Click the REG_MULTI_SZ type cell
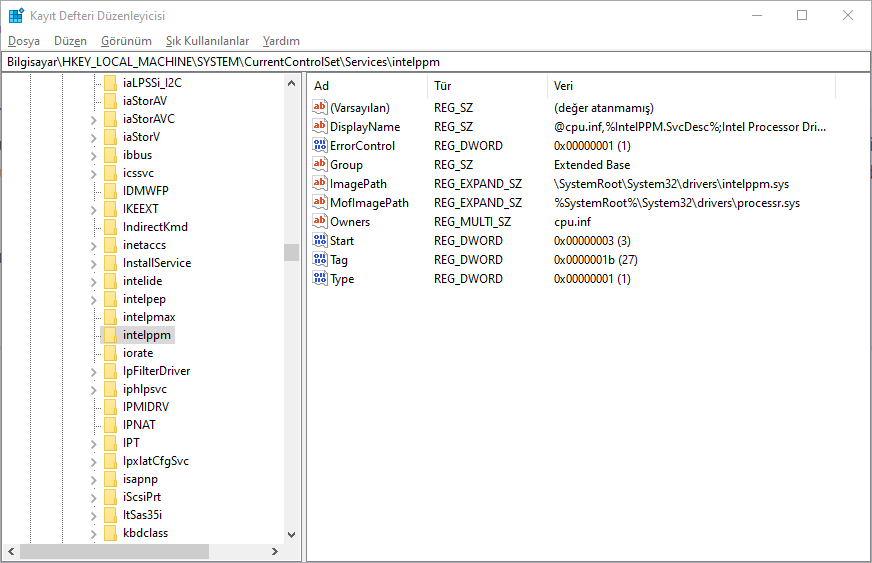The width and height of the screenshot is (872, 563). (472, 221)
